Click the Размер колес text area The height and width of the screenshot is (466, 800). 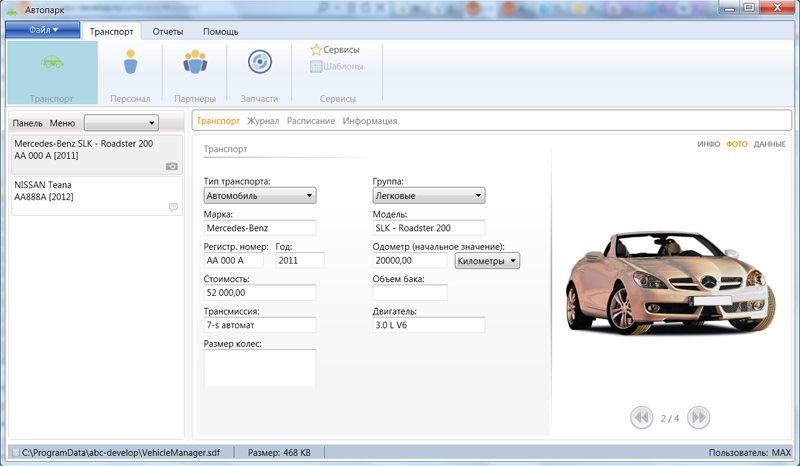[260, 367]
